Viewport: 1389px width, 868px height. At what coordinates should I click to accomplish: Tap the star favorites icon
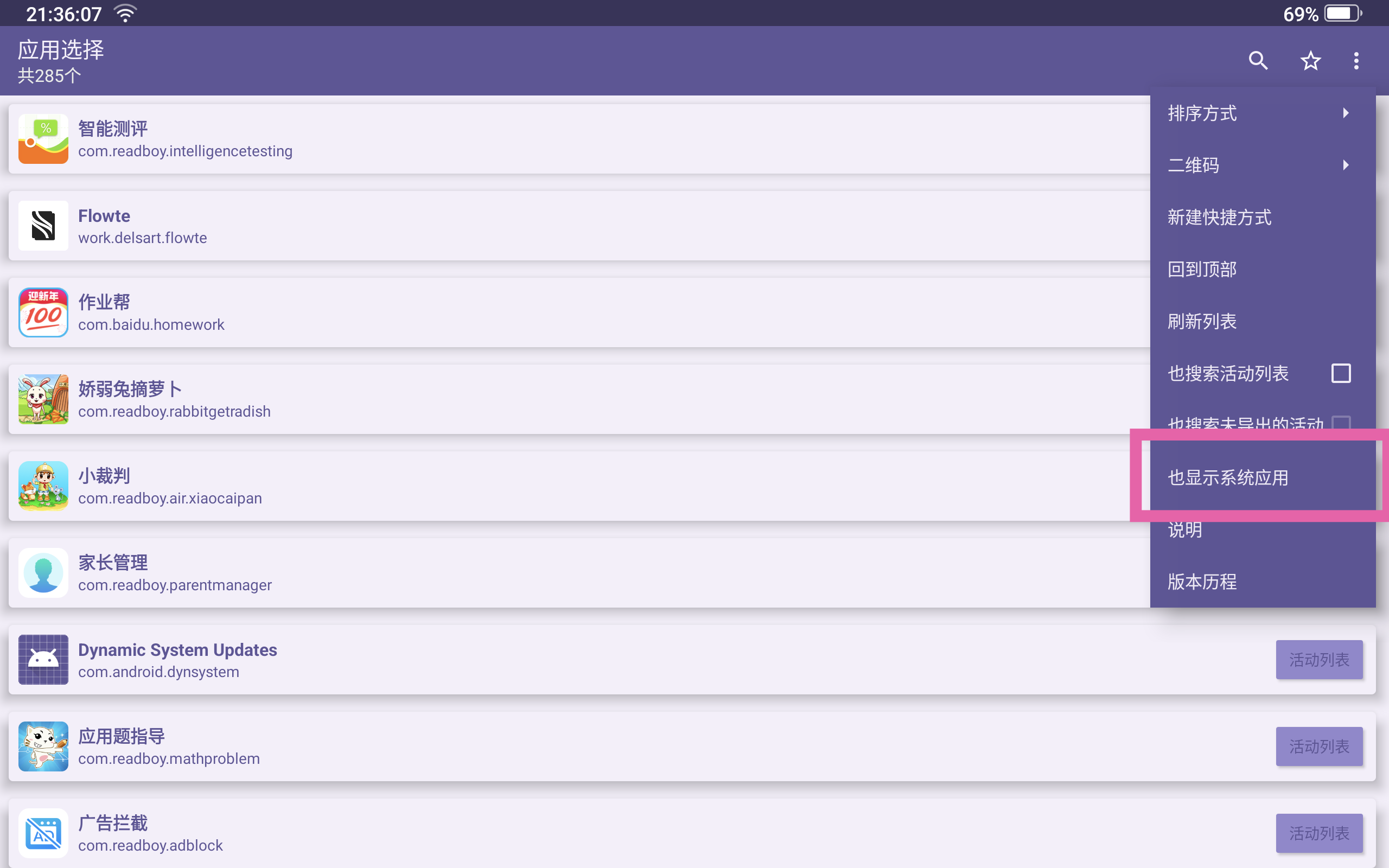click(1310, 60)
